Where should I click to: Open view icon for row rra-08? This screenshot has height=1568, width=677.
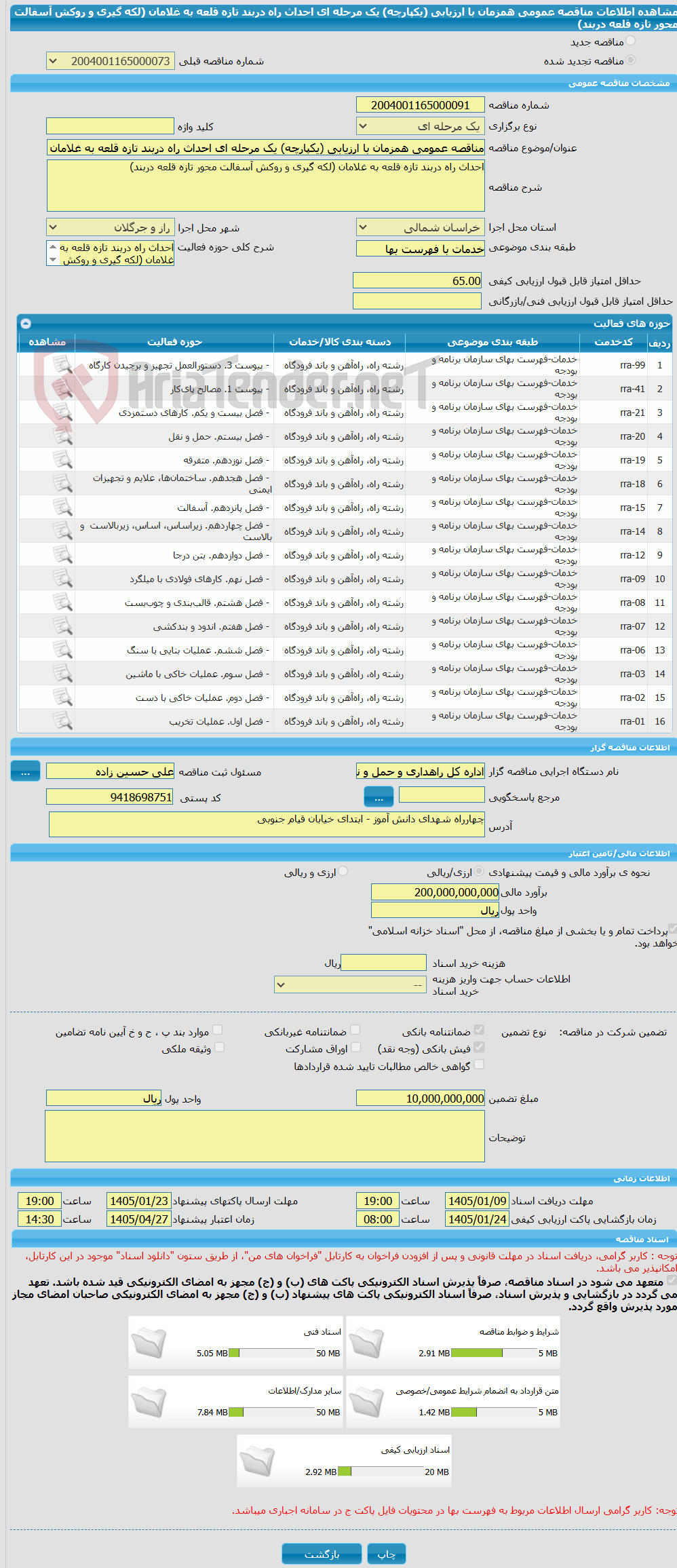[62, 603]
